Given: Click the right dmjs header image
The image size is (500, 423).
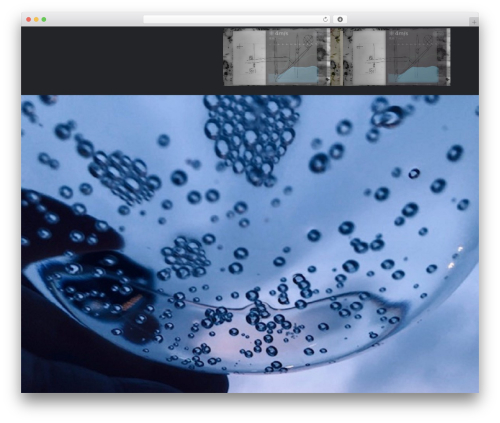Looking at the screenshot, I should pyautogui.click(x=397, y=57).
